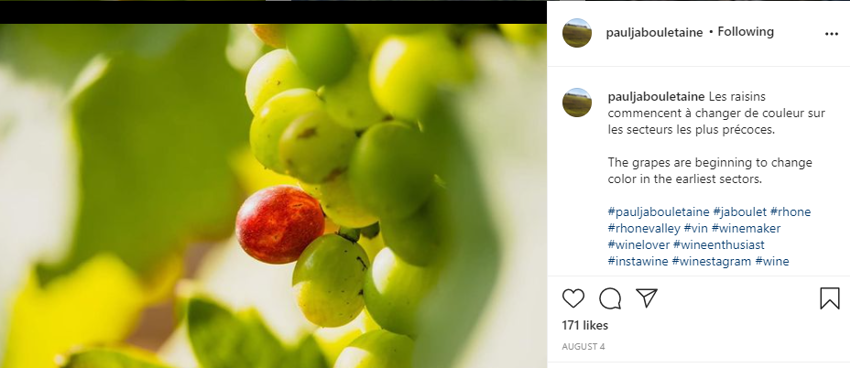Click the header profile avatar
The height and width of the screenshot is (368, 850).
click(577, 33)
